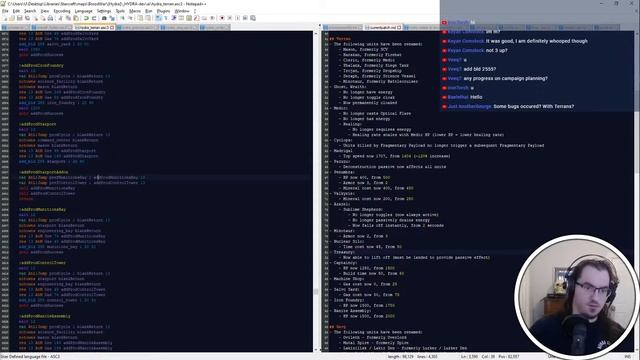Click chat message 'add bld 2555?'
The width and height of the screenshot is (640, 360).
pyautogui.click(x=480, y=69)
